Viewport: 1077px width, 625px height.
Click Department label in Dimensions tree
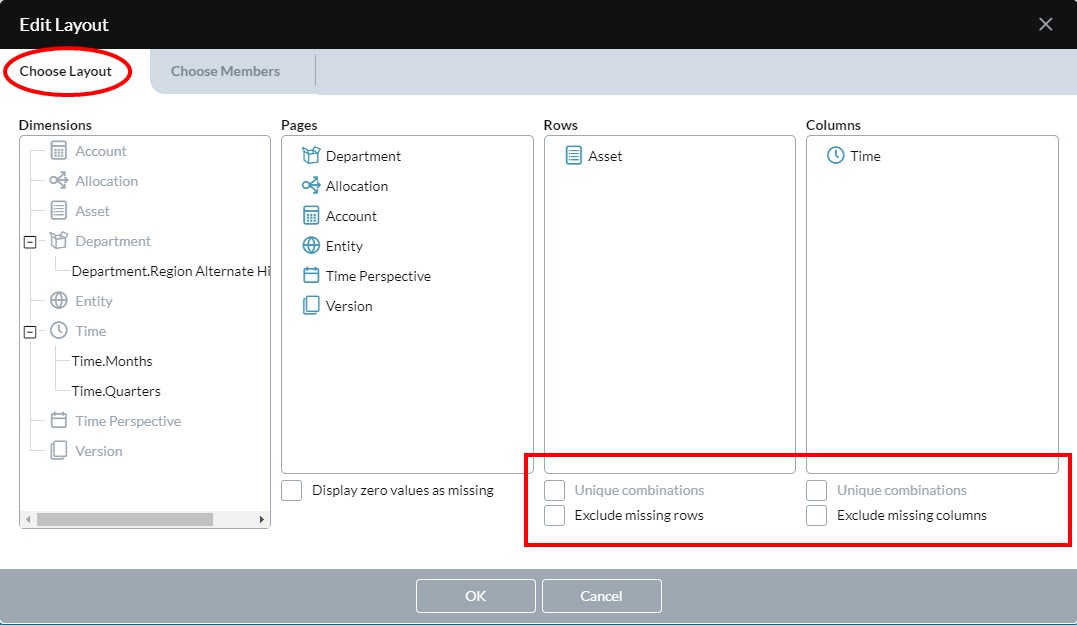coord(113,241)
